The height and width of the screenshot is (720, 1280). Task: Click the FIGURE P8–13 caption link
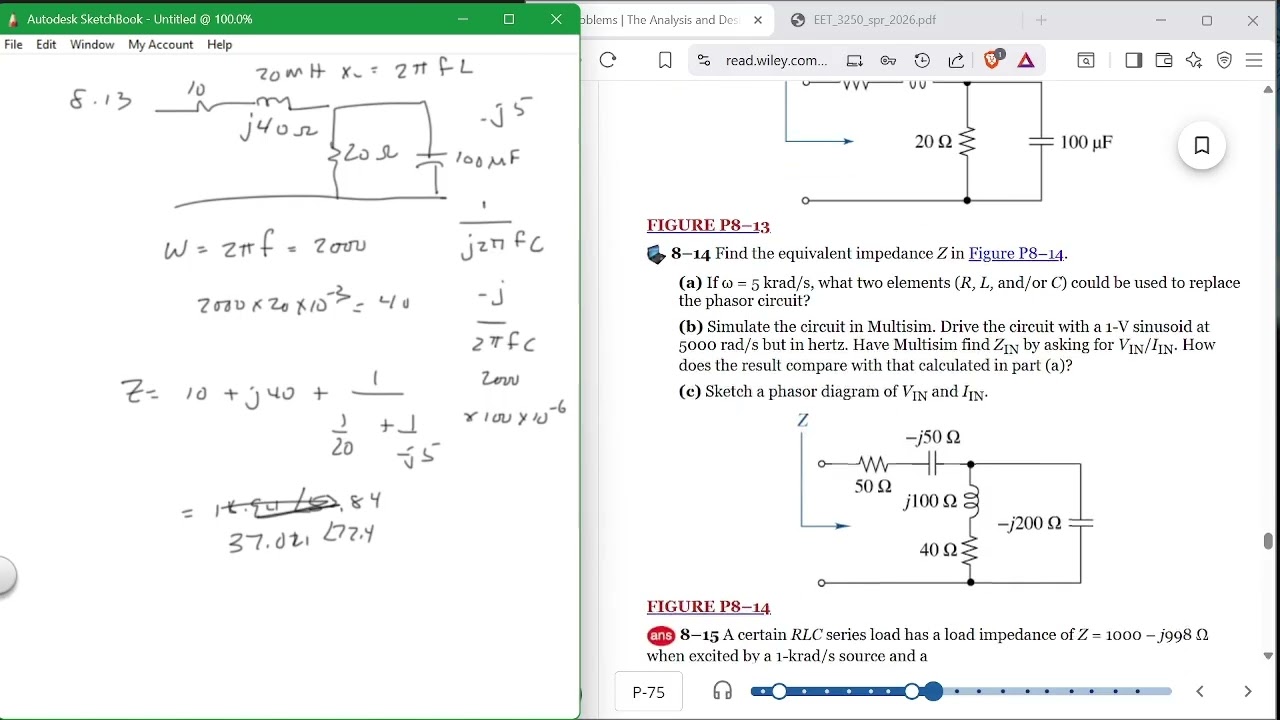(x=708, y=226)
